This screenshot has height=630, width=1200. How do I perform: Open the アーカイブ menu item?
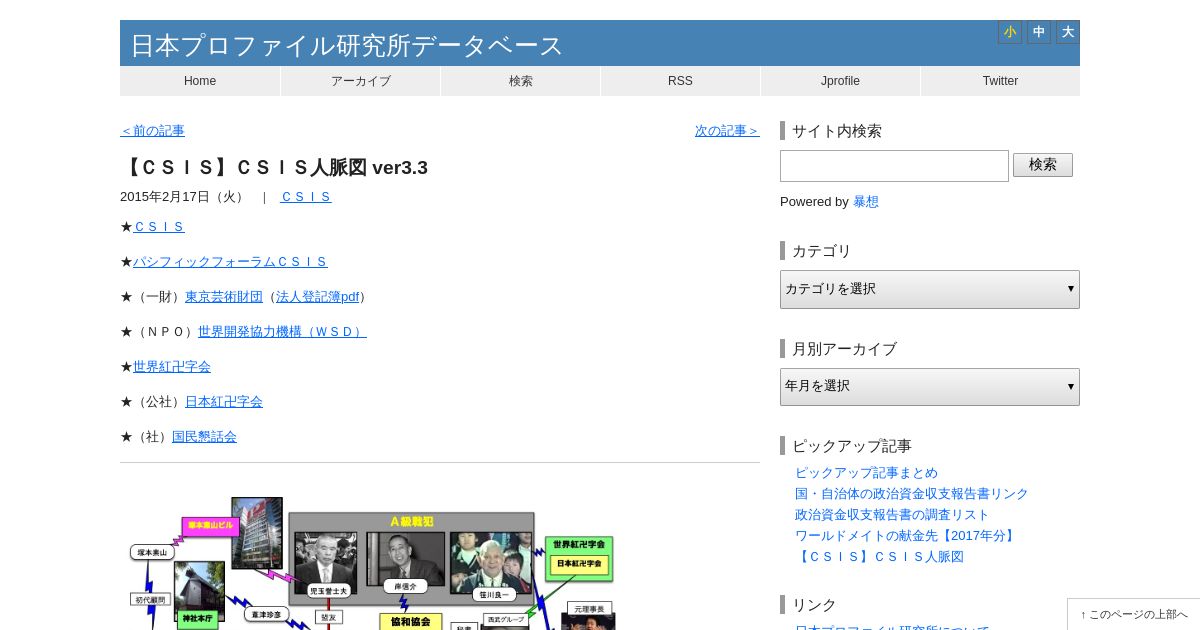(360, 81)
